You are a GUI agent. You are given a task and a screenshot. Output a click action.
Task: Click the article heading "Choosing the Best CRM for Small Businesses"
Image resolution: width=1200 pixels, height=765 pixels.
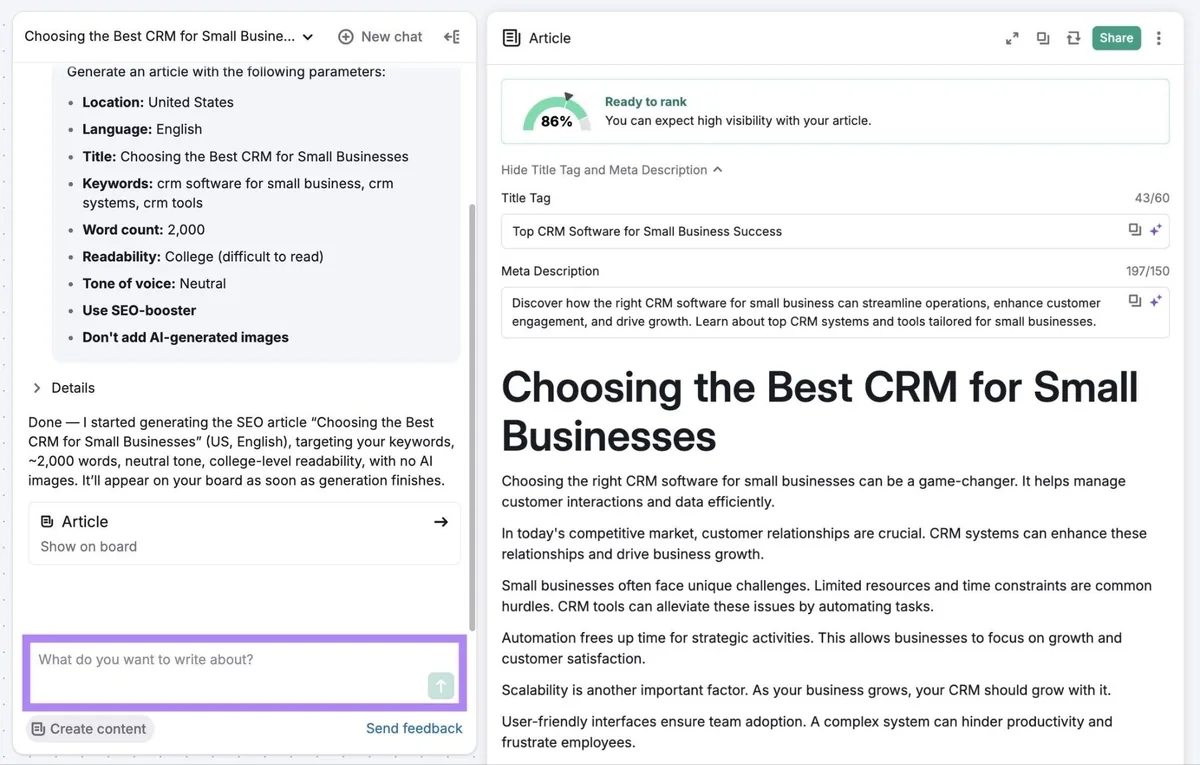tap(820, 412)
